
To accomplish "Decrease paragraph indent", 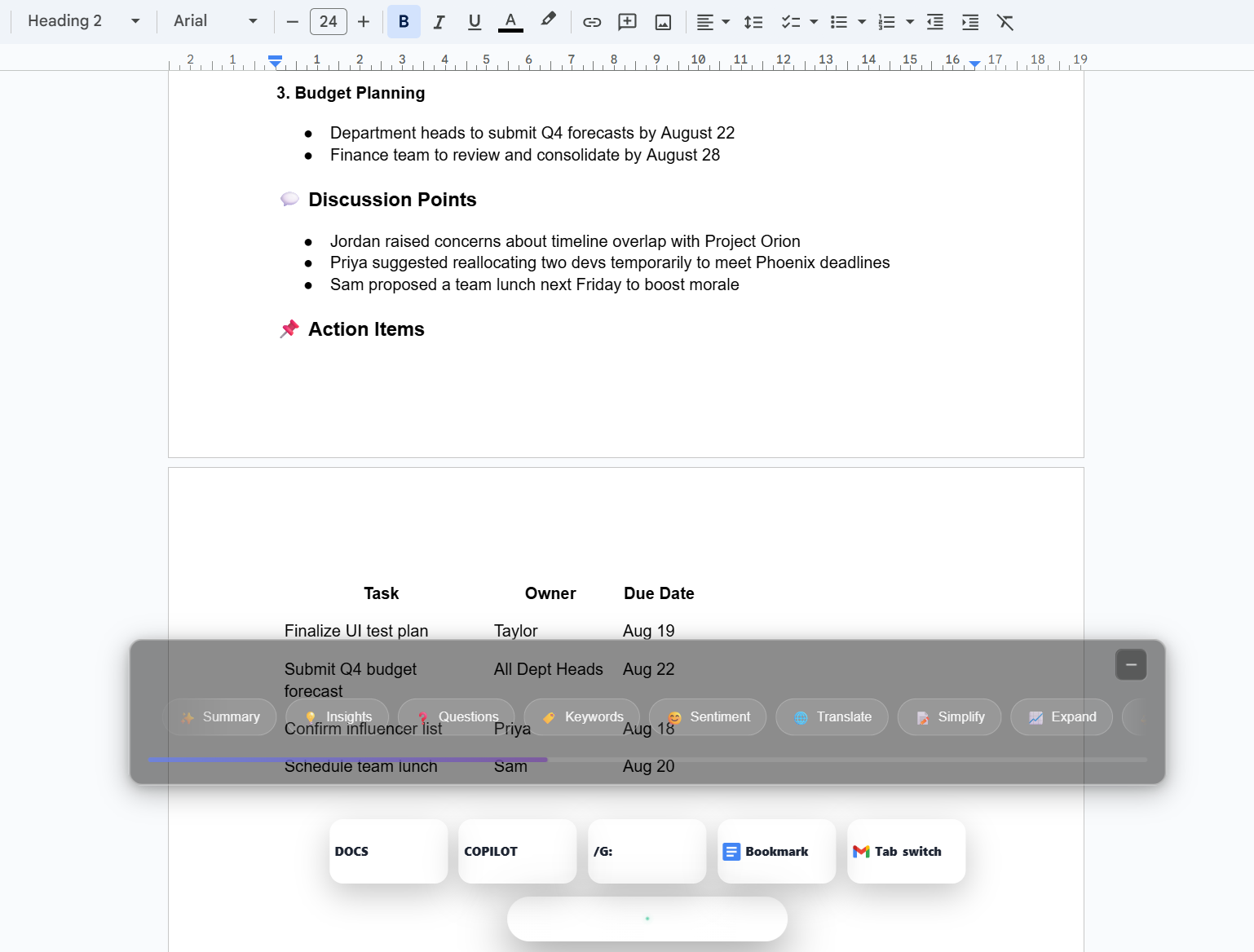I will point(935,22).
